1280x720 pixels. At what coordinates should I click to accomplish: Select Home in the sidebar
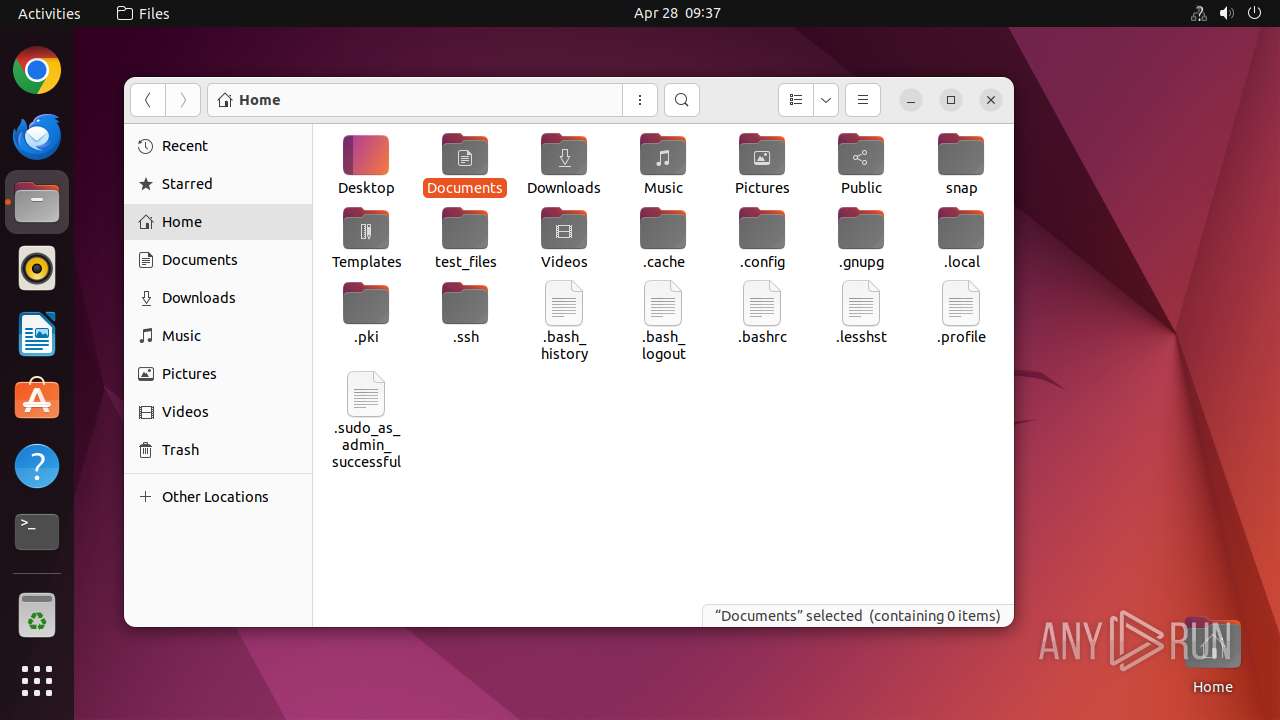pos(218,222)
